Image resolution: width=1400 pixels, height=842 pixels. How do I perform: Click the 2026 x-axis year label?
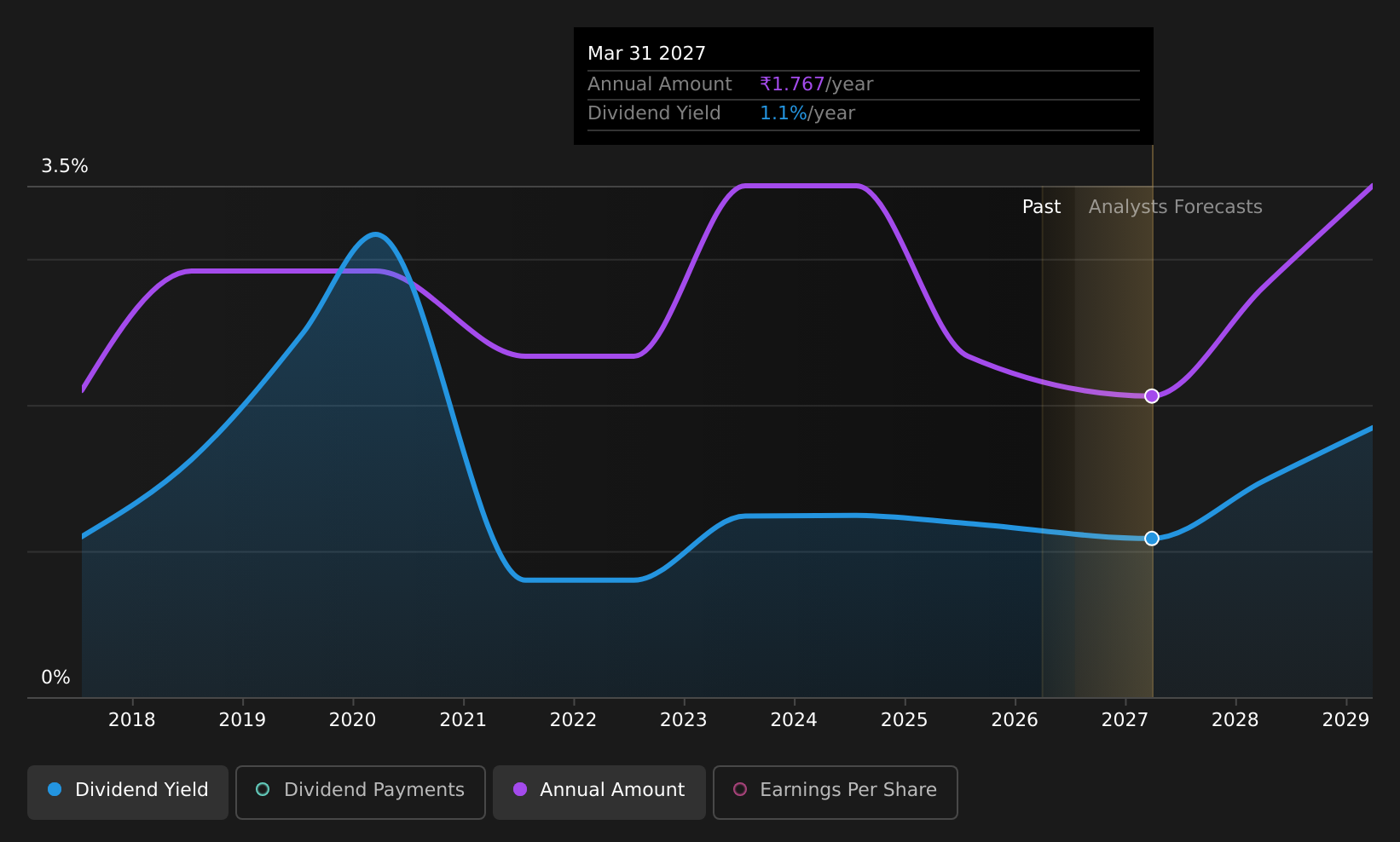click(x=1015, y=720)
